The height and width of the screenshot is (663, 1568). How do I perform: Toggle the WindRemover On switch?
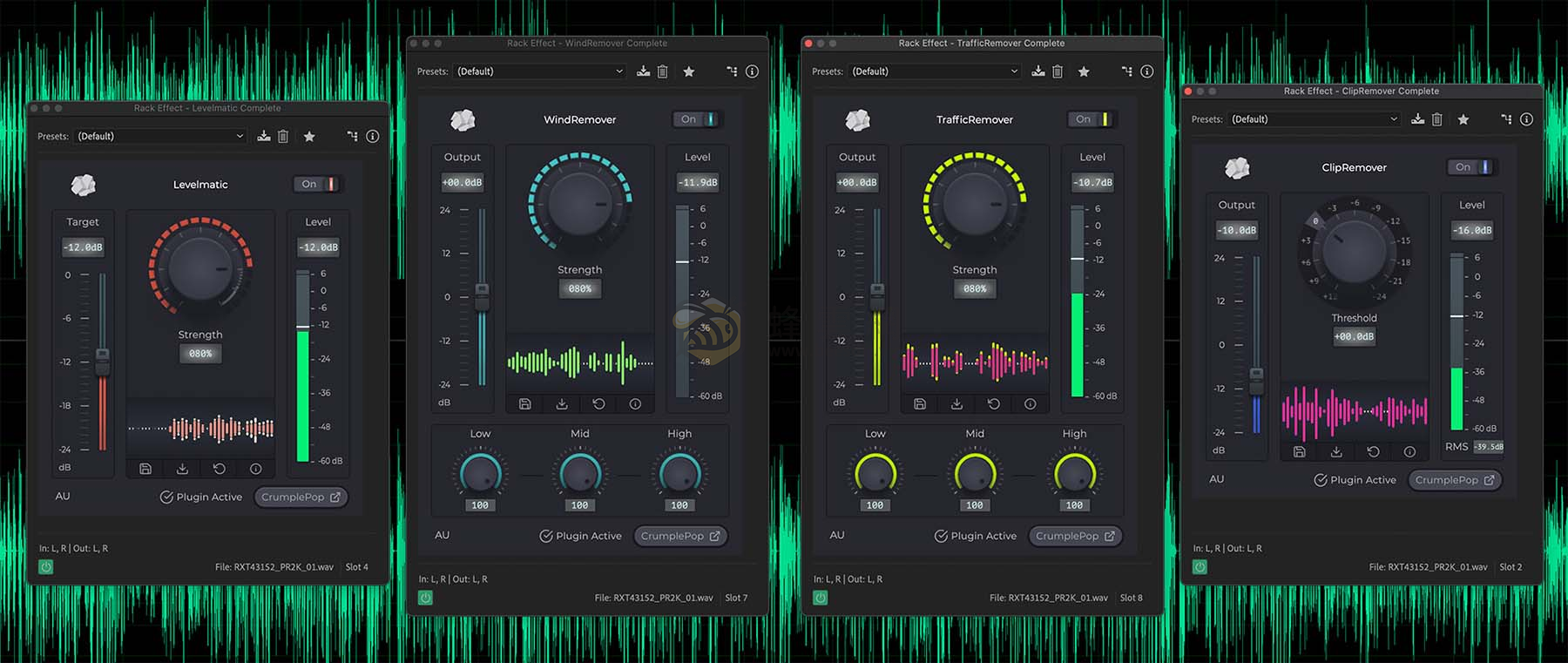coord(698,119)
